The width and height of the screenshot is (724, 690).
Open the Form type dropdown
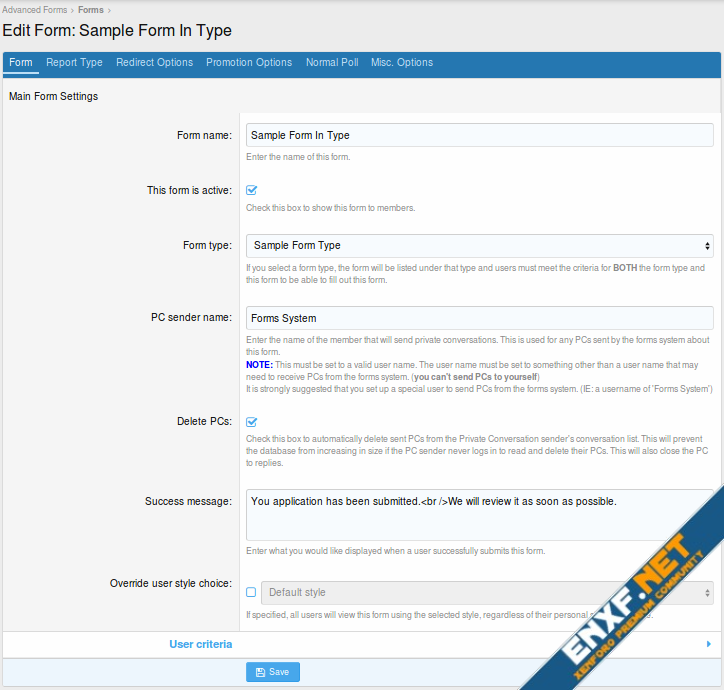[x=480, y=246]
